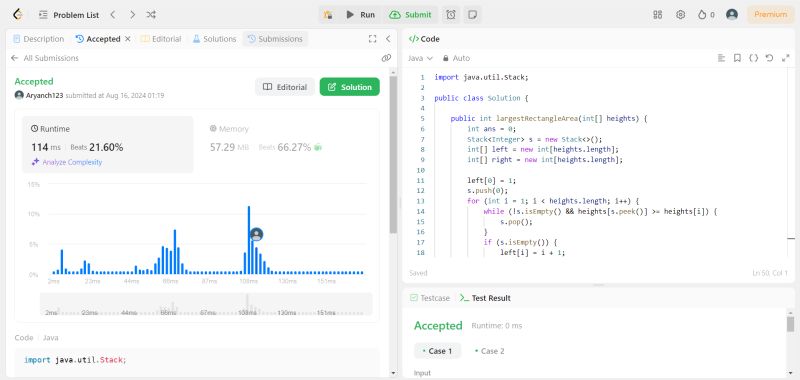
Task: Collapse the left description panel
Action: coord(388,39)
